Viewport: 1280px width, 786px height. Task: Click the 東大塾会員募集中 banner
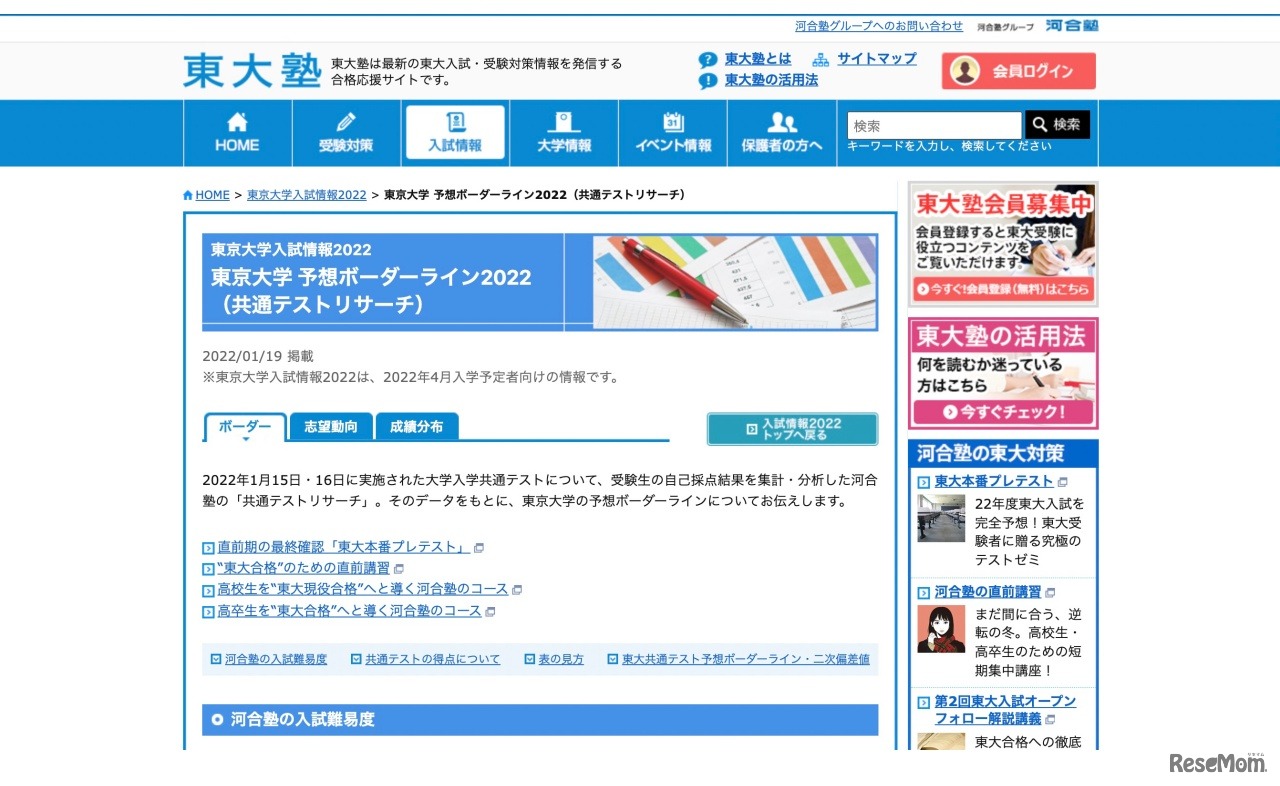coord(1003,244)
